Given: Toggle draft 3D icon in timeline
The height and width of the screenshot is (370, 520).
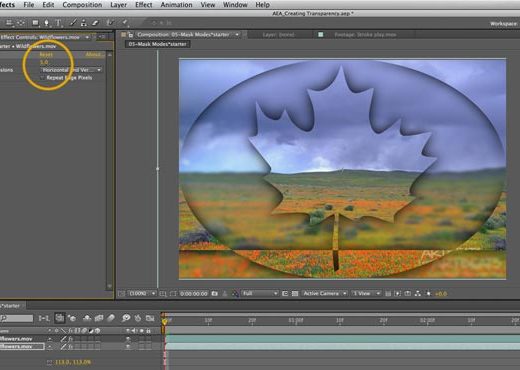Looking at the screenshot, I should (x=72, y=319).
